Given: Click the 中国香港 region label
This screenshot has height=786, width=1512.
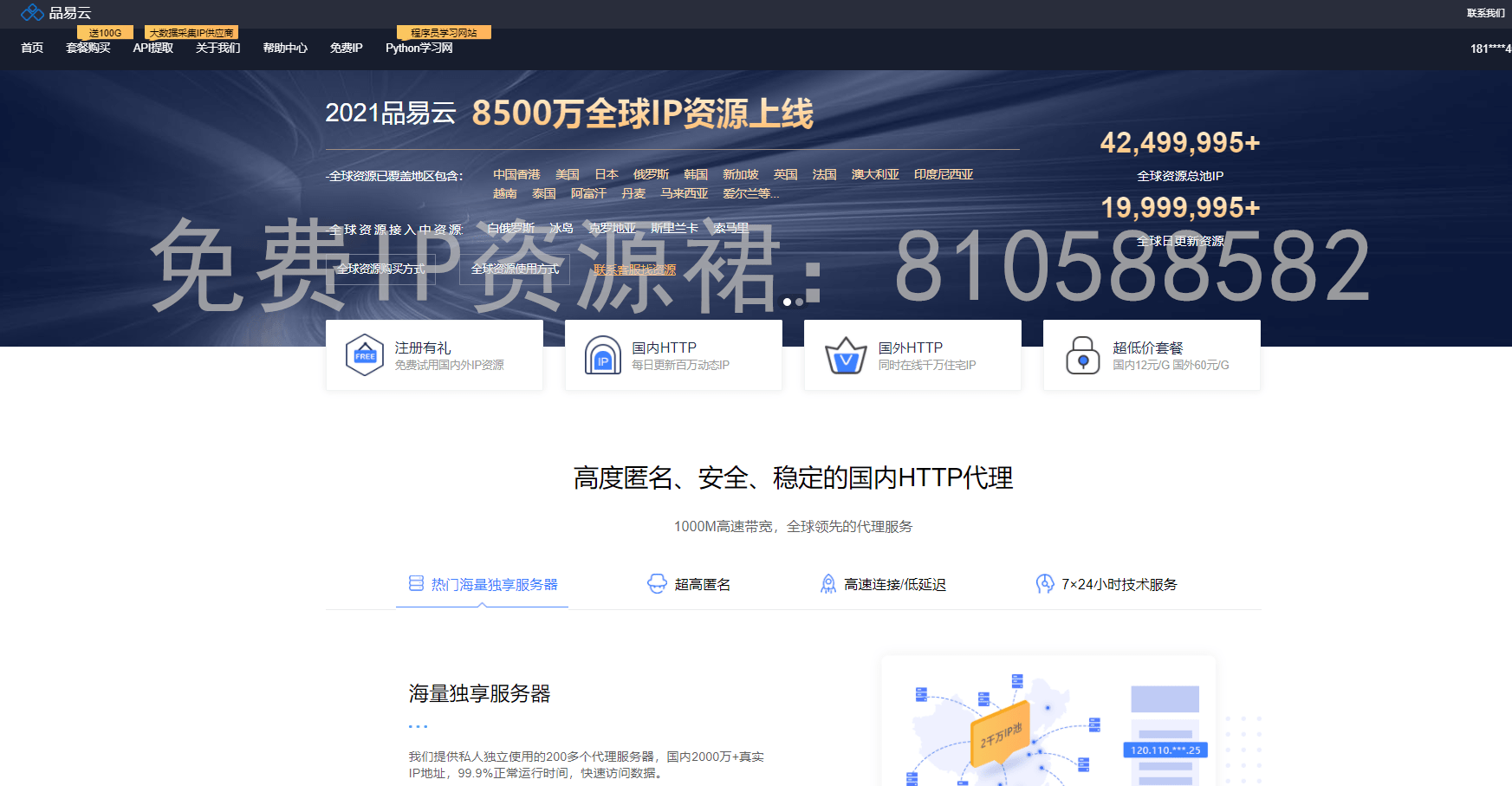Looking at the screenshot, I should point(516,174).
